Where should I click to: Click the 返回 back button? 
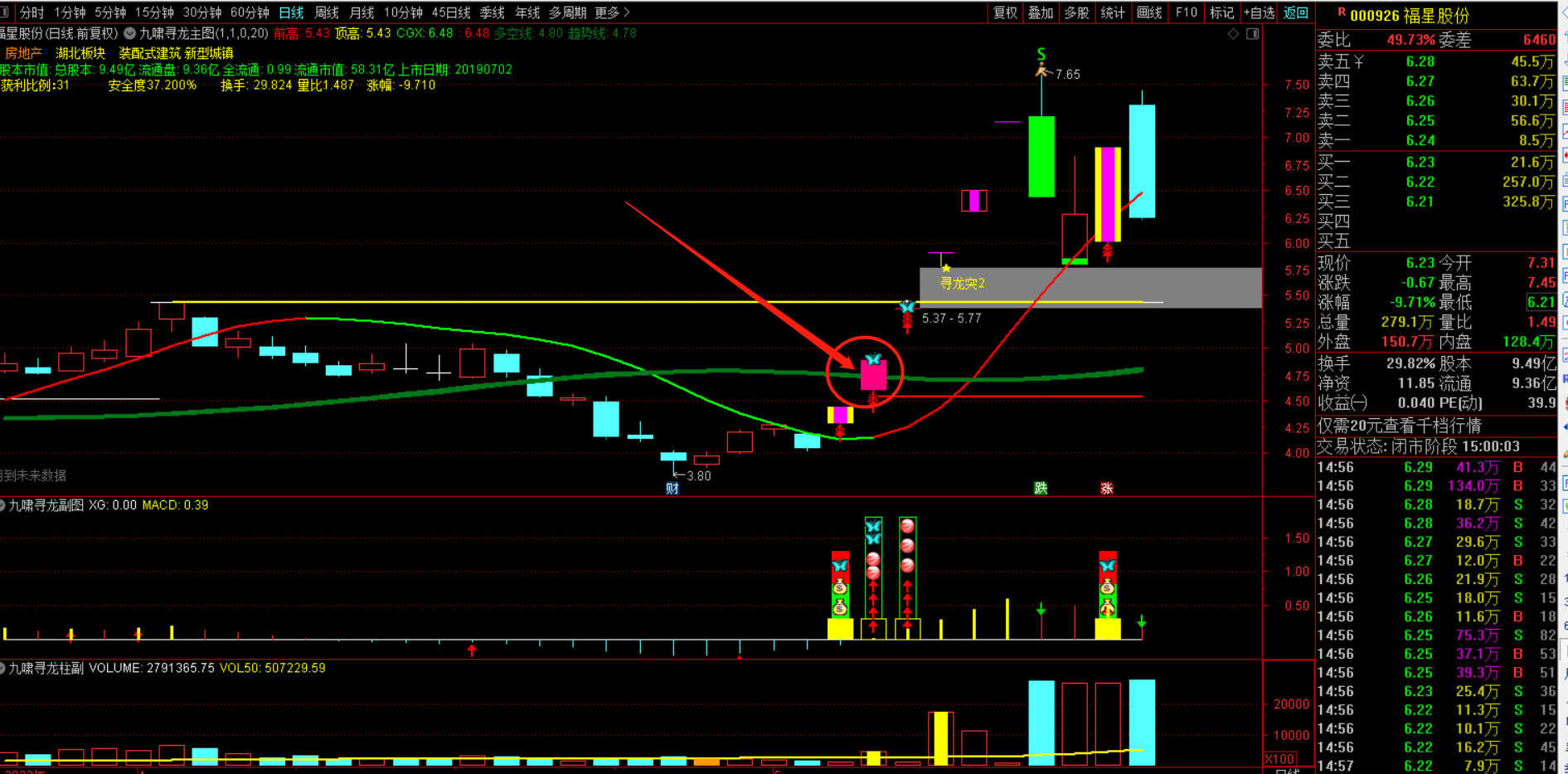(1296, 12)
